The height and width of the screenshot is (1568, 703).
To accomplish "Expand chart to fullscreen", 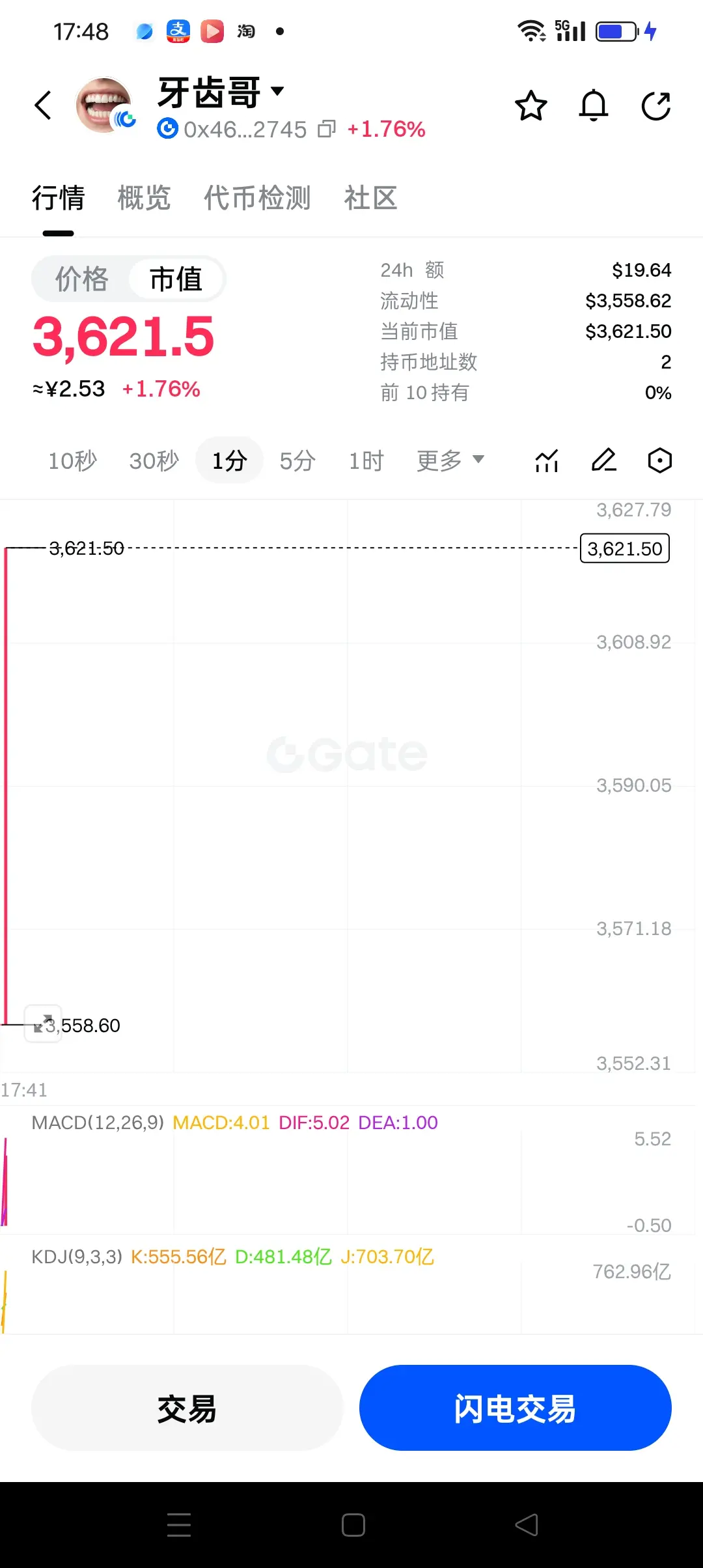I will coord(43,1024).
